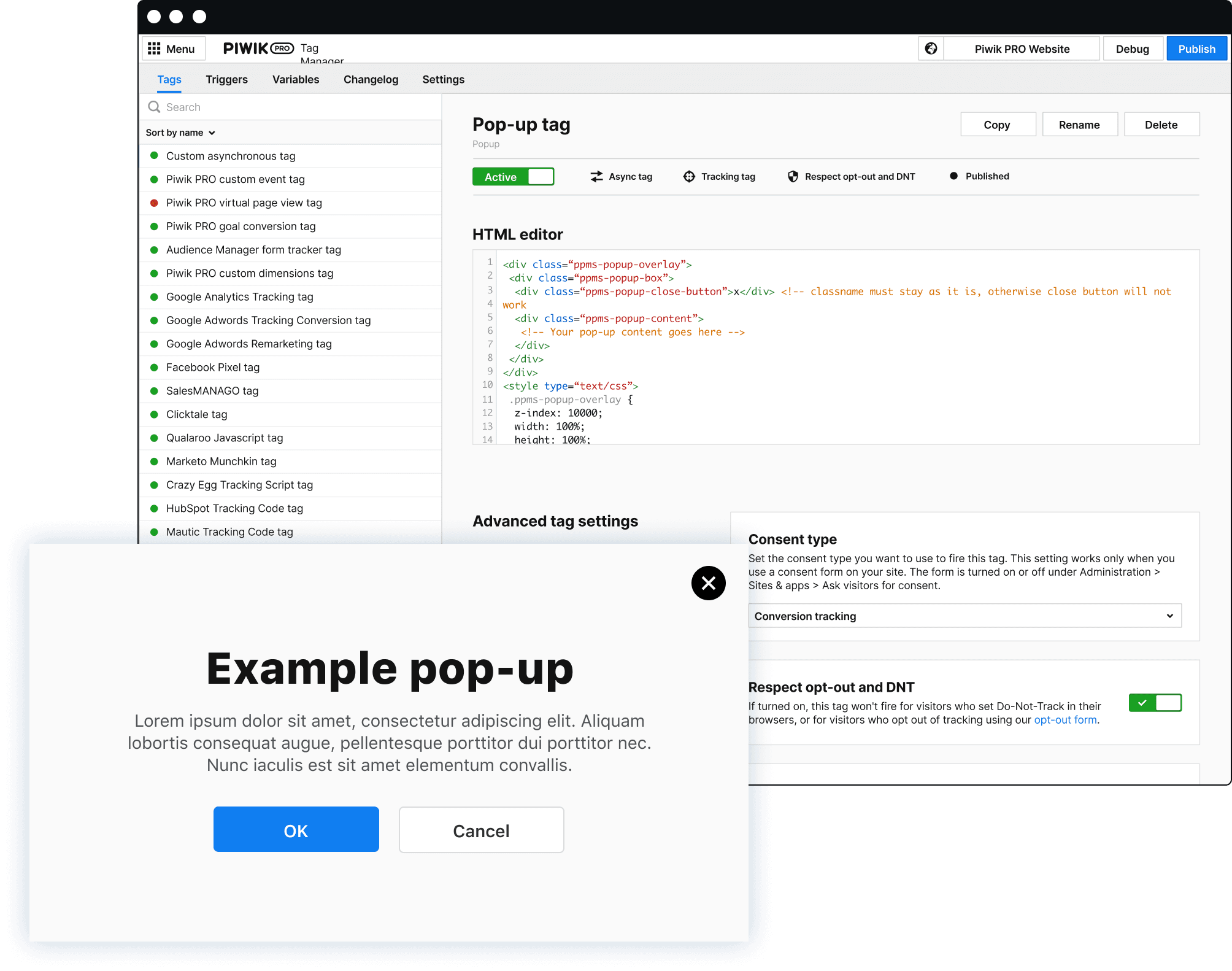Open the Menu grid icon

click(155, 48)
